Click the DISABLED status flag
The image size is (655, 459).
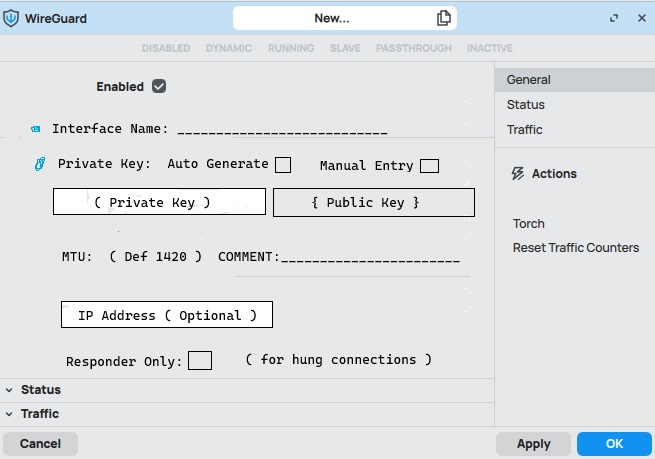166,48
